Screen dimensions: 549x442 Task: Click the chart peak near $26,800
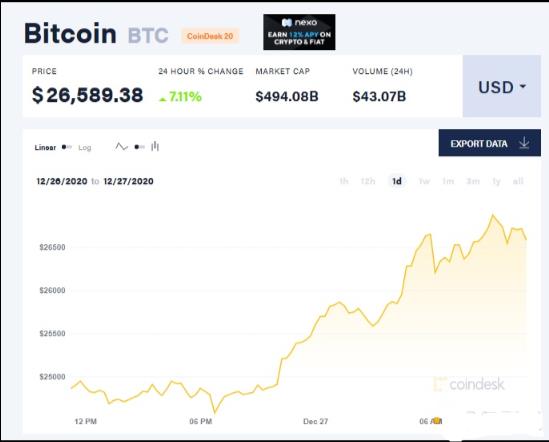tap(493, 215)
